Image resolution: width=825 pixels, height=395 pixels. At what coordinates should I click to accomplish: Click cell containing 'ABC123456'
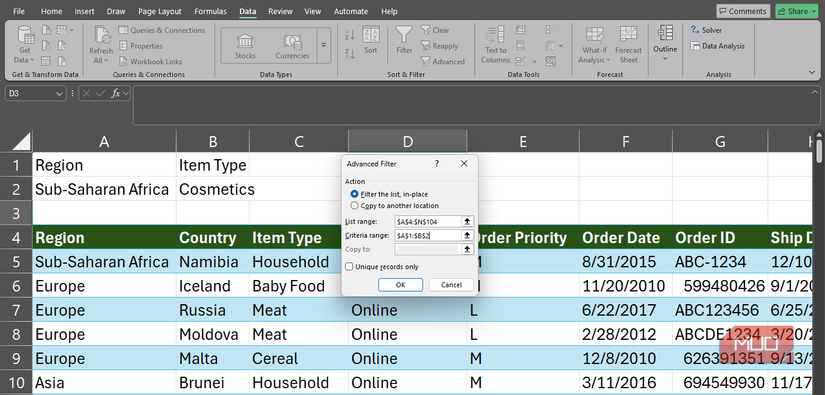click(719, 310)
